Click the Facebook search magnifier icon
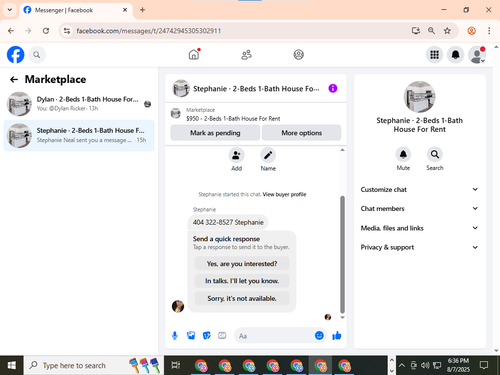The image size is (500, 375). click(x=37, y=55)
